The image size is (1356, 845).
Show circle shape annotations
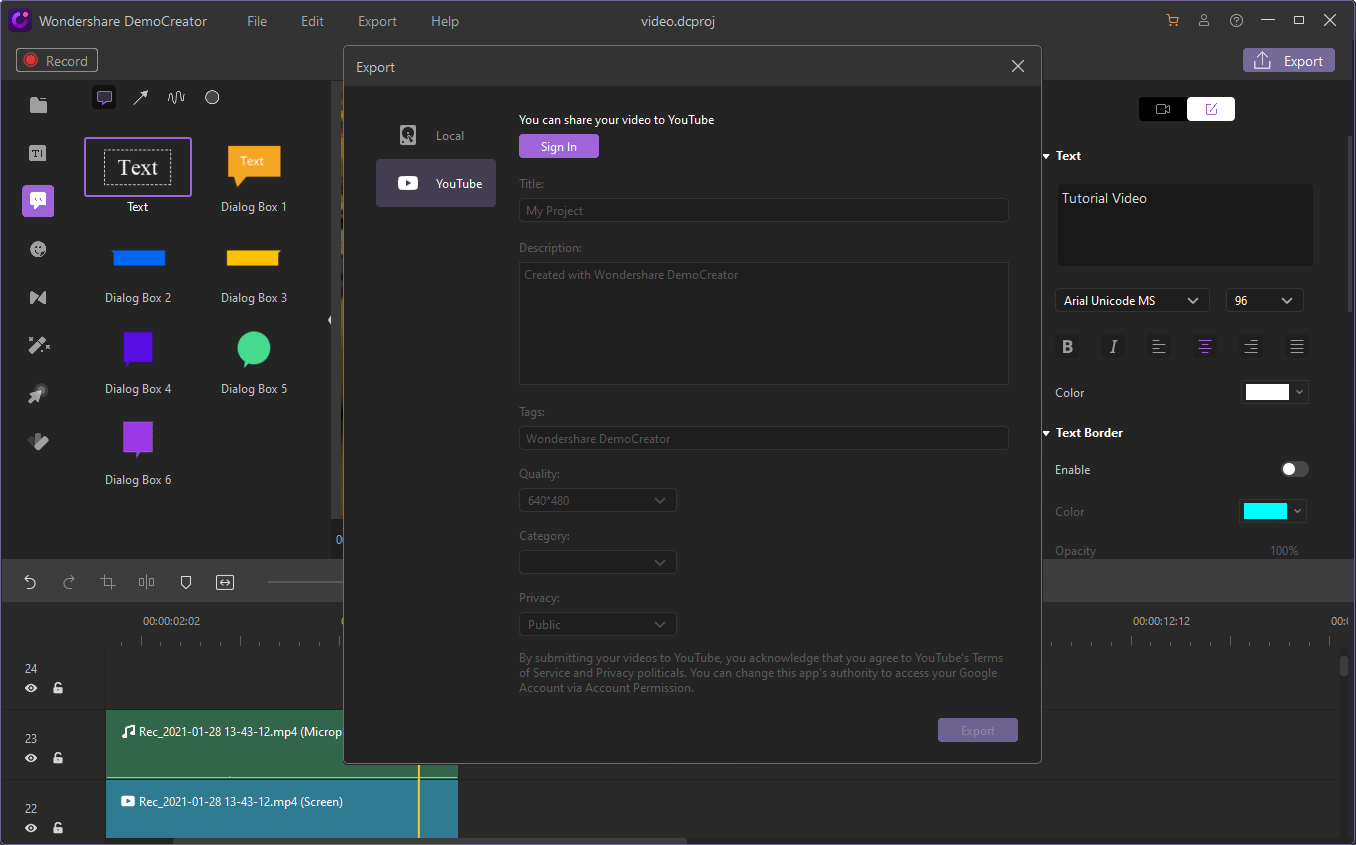[x=212, y=97]
